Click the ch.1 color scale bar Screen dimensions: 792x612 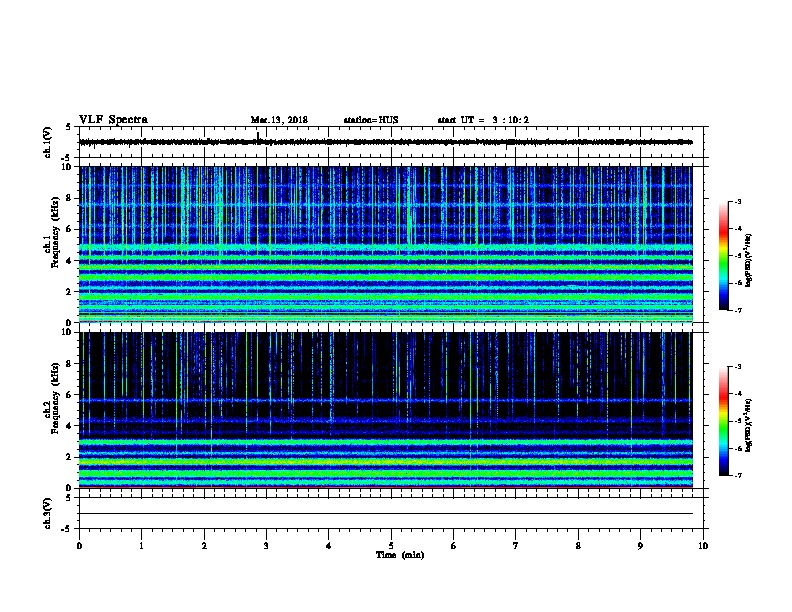click(x=723, y=256)
